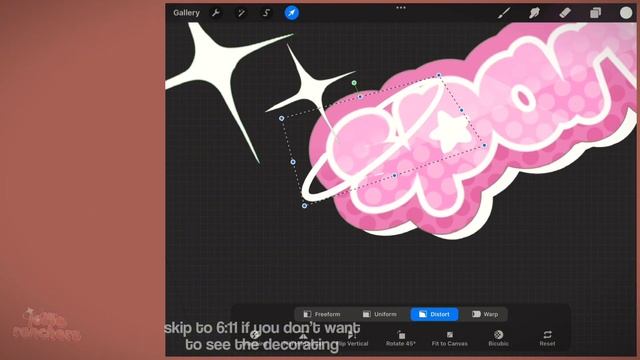
Task: Click the Flip Vertical button
Action: point(353,339)
